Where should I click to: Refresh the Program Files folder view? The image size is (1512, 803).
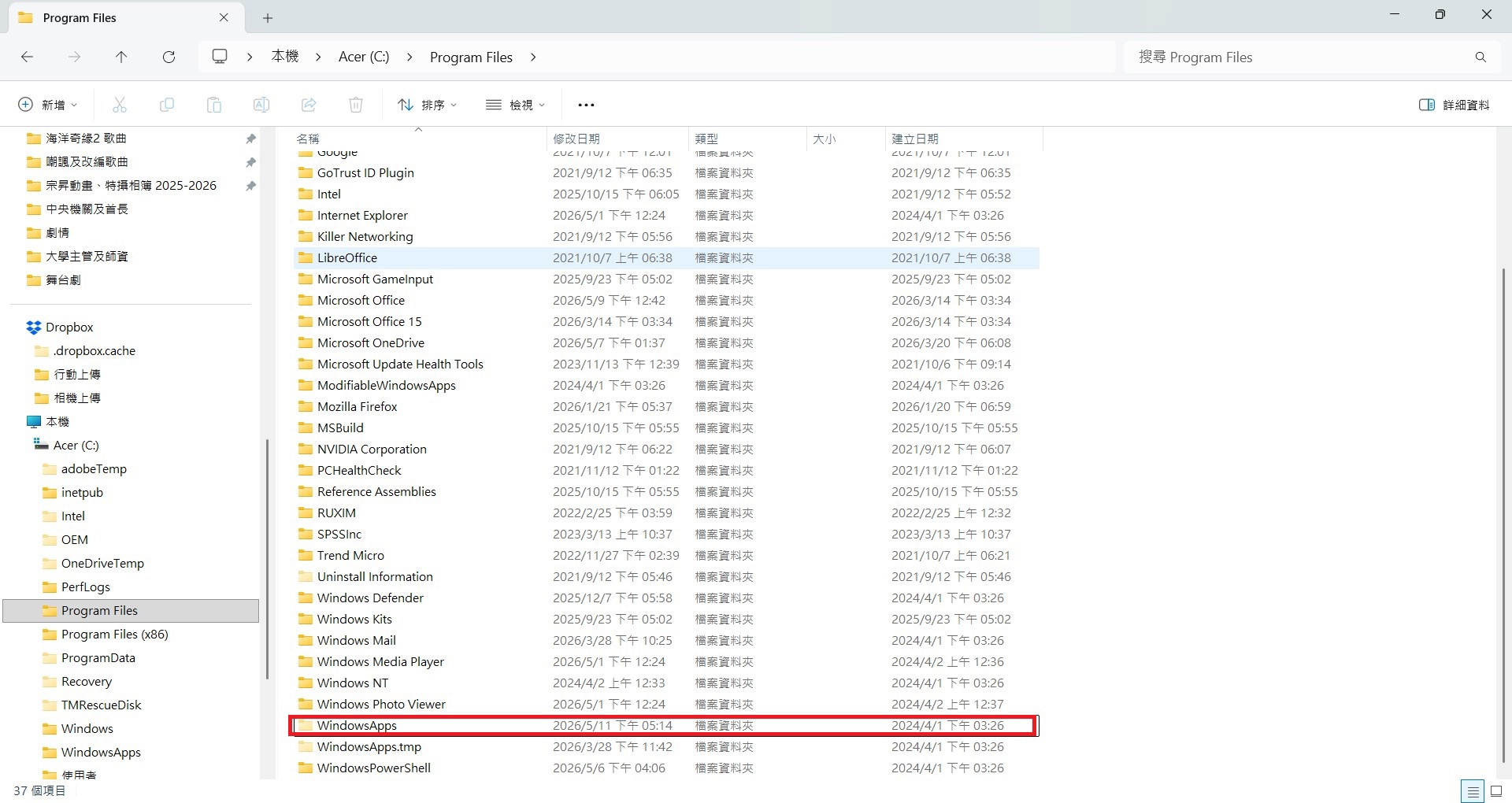(x=169, y=57)
